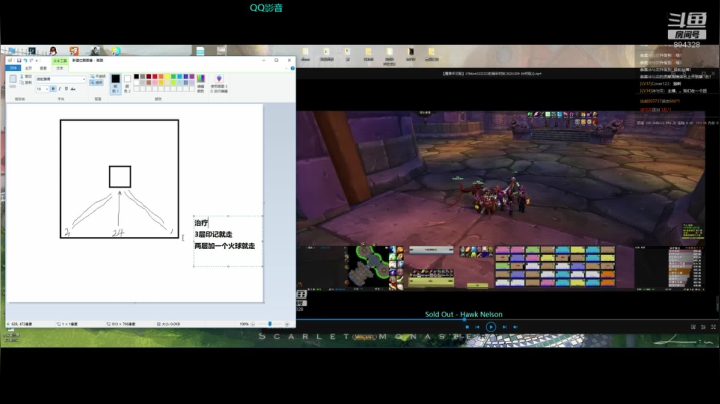Viewport: 720px width, 404px height.
Task: Click the video filename in player title bar
Action: (x=492, y=73)
